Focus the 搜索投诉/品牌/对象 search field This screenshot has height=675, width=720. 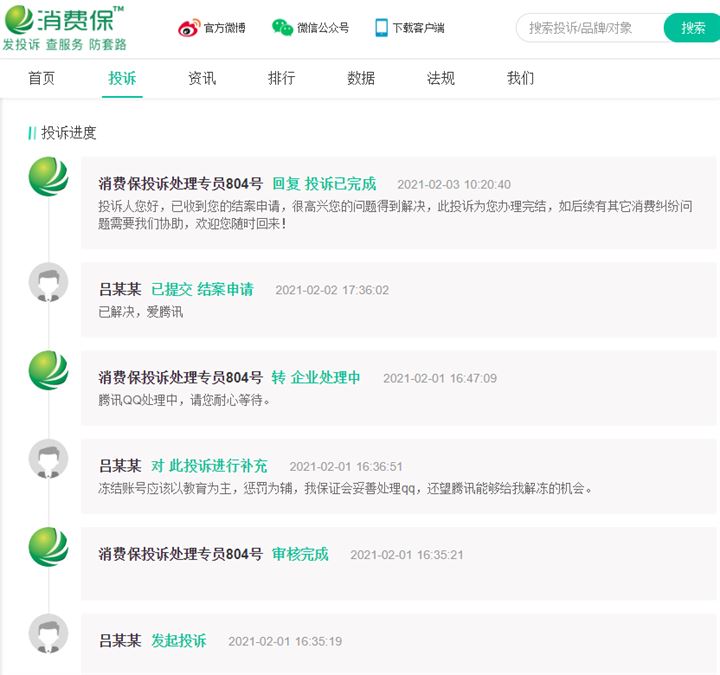tap(591, 28)
